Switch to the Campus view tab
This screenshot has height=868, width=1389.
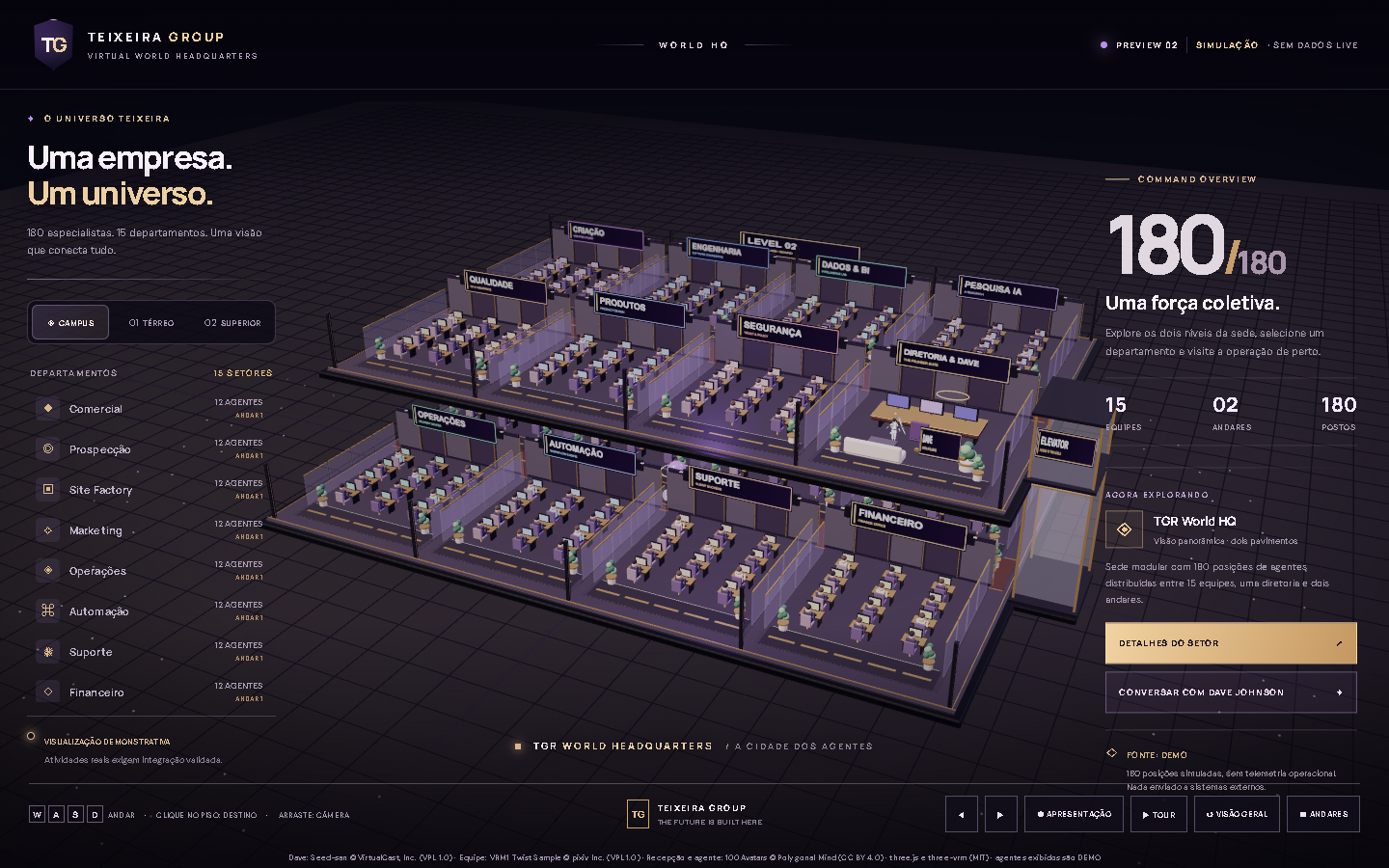(70, 322)
